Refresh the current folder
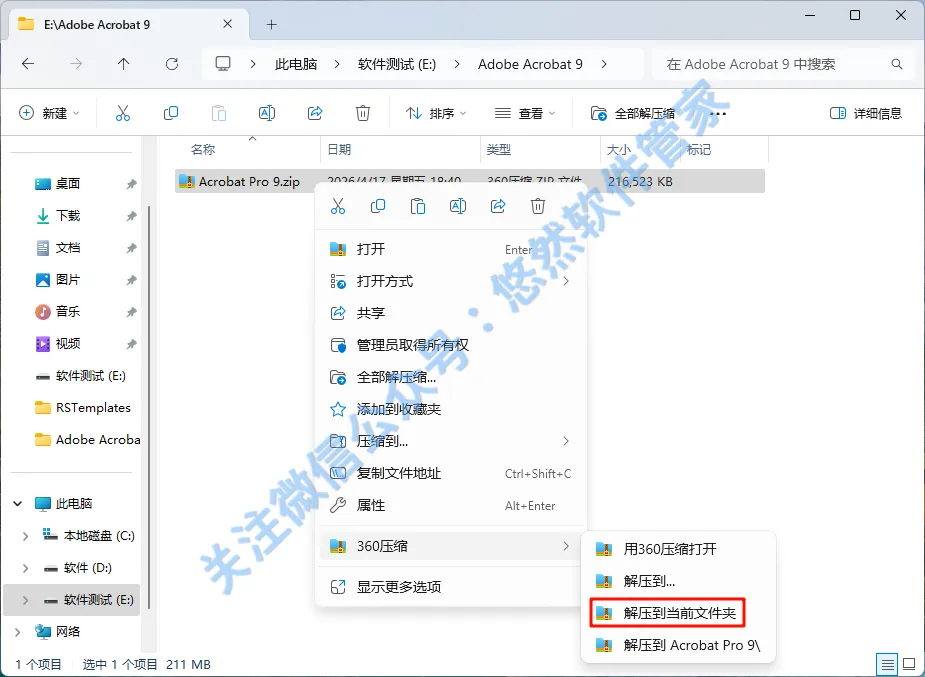The image size is (925, 677). click(172, 64)
